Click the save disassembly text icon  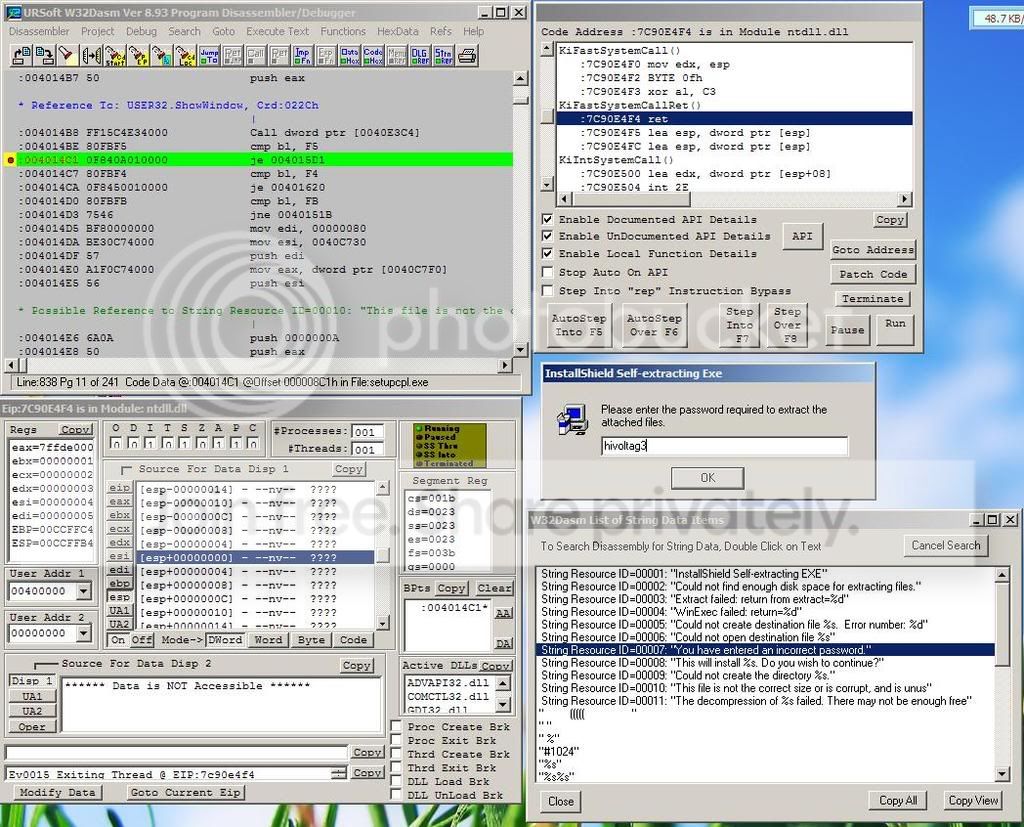[44, 56]
